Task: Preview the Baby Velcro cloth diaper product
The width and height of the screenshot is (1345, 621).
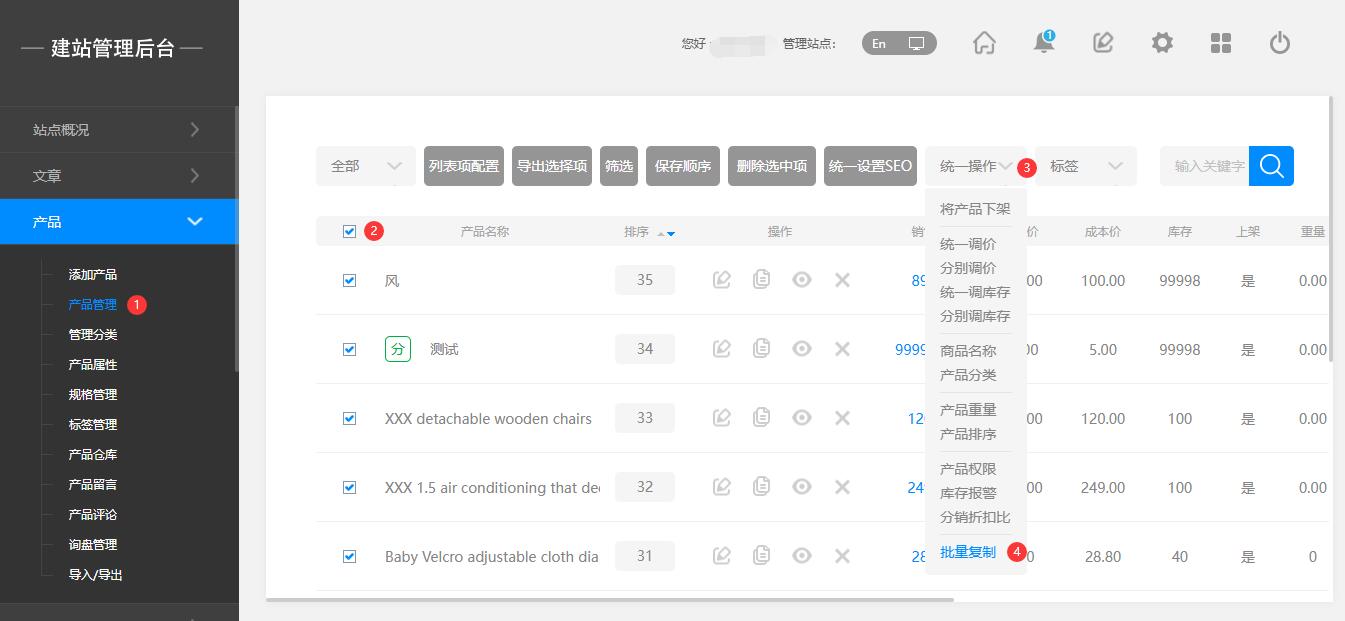Action: pyautogui.click(x=801, y=556)
